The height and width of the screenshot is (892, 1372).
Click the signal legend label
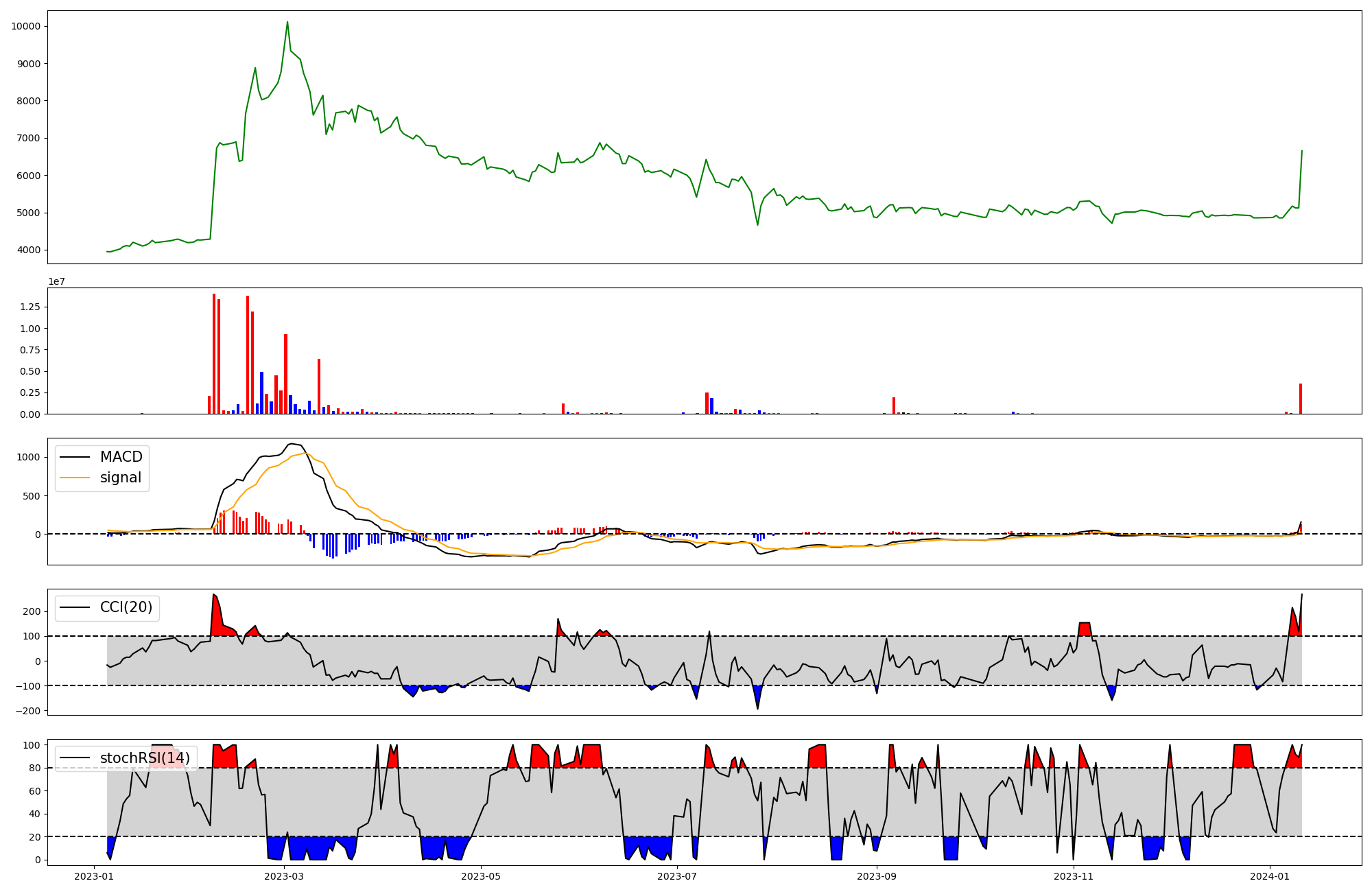coord(121,478)
